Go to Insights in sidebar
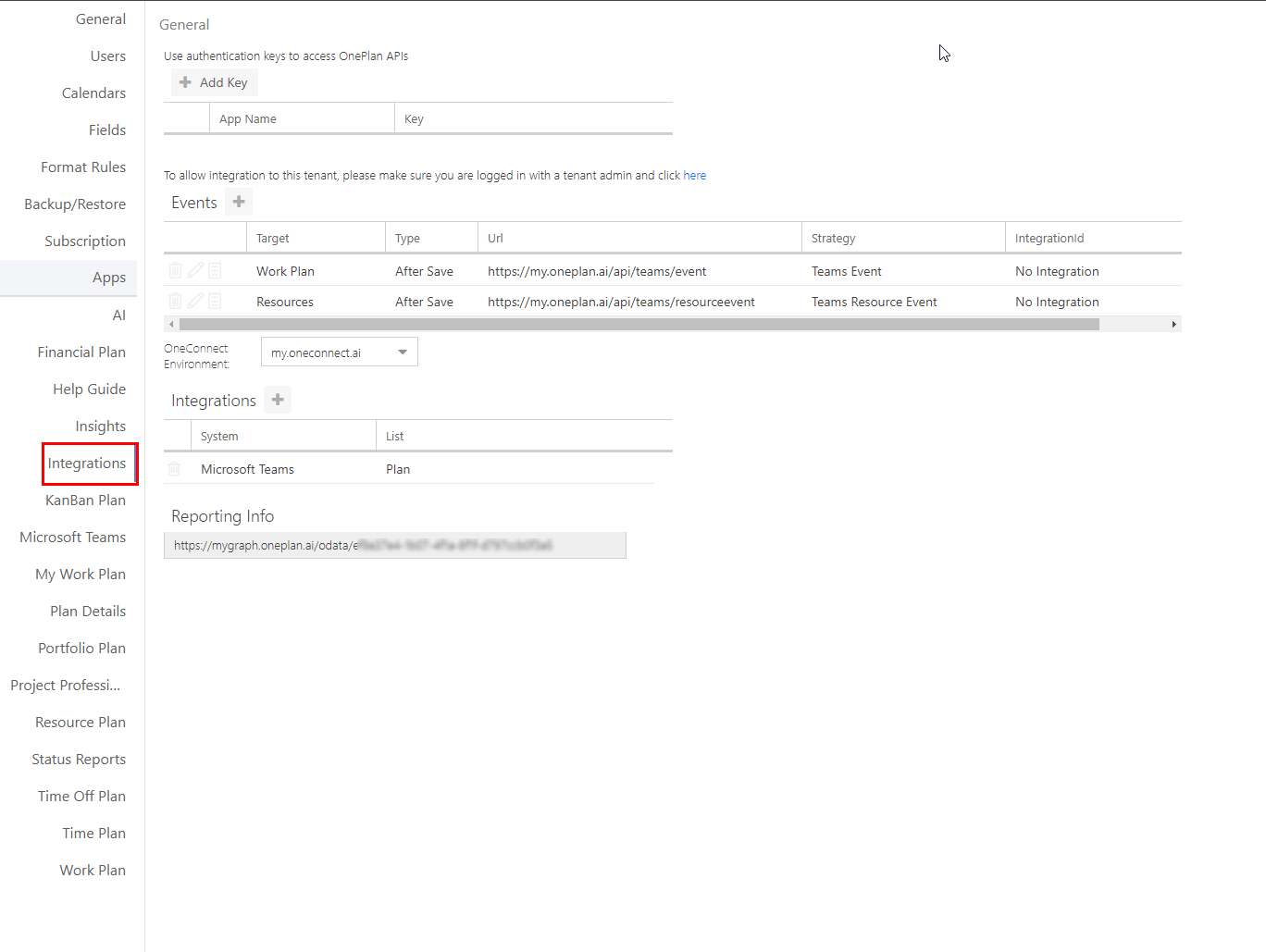This screenshot has width=1266, height=952. pyautogui.click(x=101, y=427)
